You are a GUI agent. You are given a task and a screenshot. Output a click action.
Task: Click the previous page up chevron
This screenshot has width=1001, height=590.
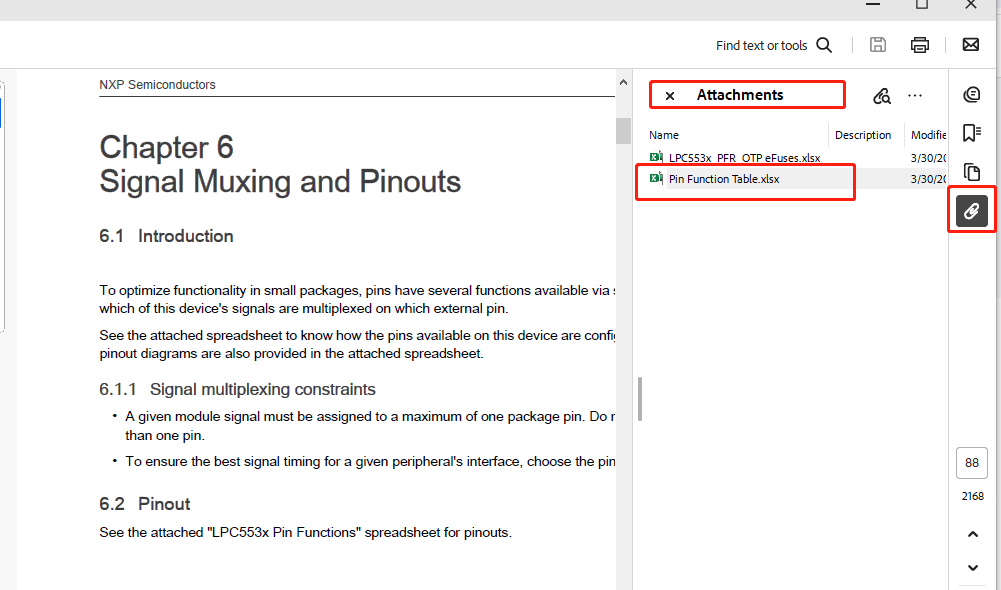pyautogui.click(x=971, y=533)
